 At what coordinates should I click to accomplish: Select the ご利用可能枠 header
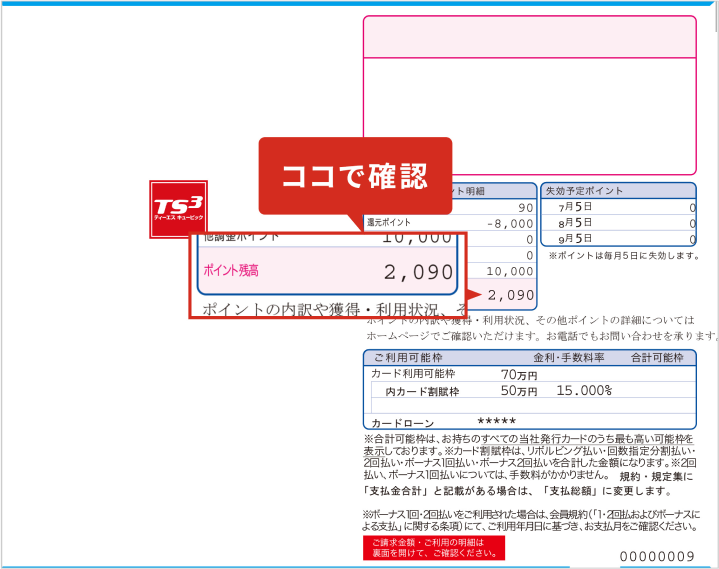coord(408,357)
